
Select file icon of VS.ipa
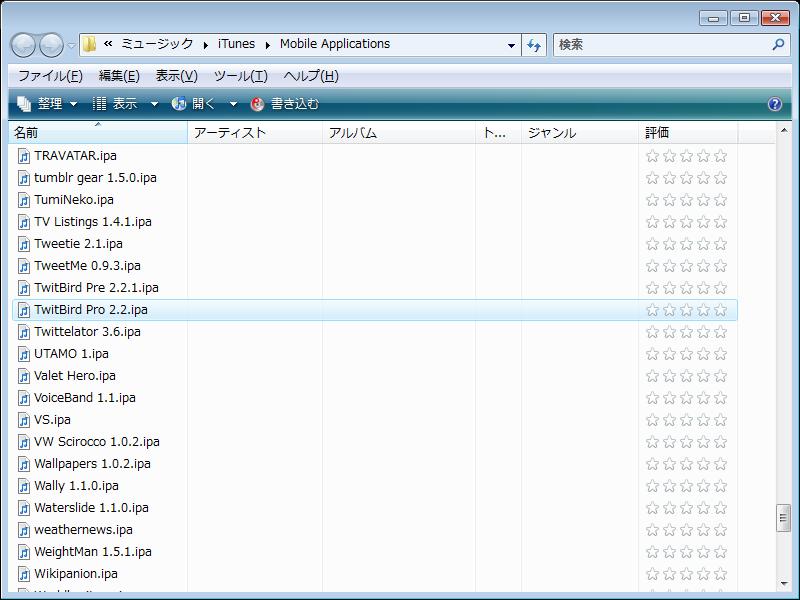pyautogui.click(x=24, y=419)
